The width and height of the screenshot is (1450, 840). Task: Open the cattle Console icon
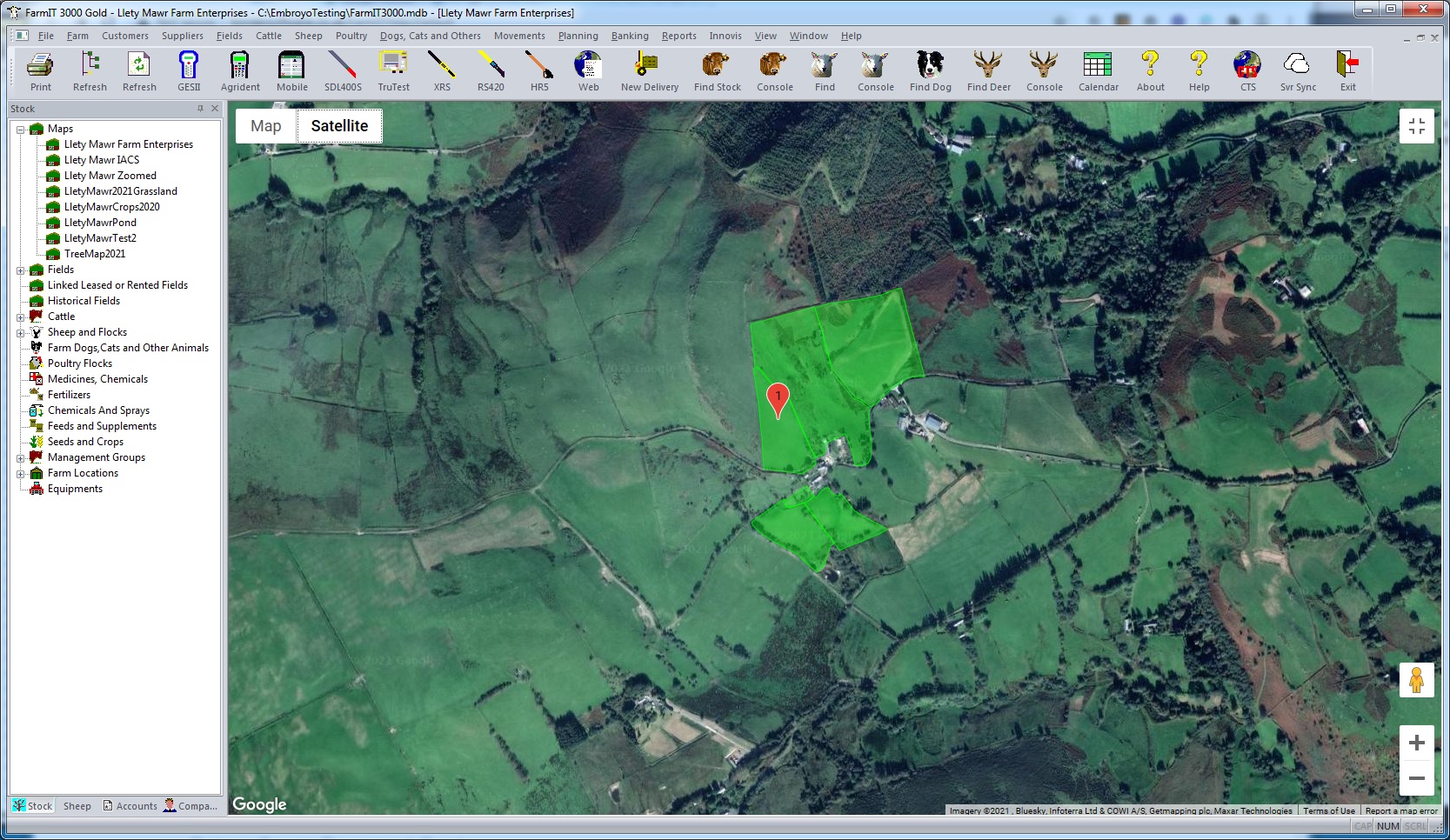click(774, 70)
